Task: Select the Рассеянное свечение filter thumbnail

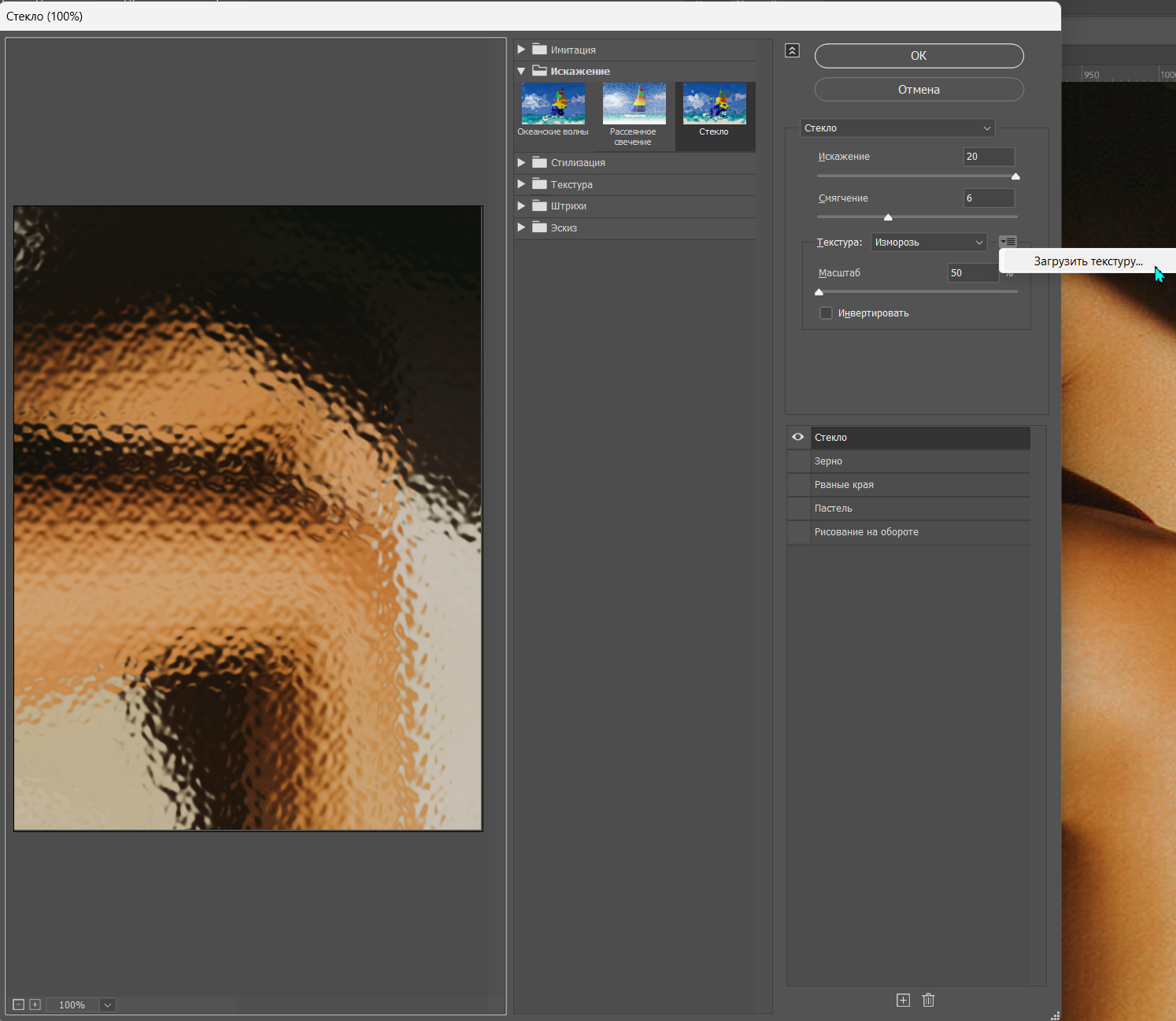Action: click(634, 104)
